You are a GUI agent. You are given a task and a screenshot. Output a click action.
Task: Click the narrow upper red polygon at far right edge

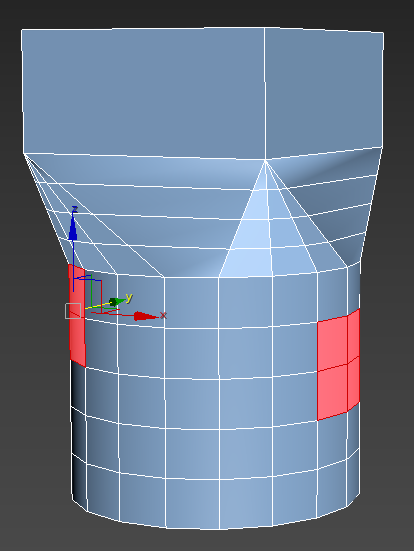point(354,336)
